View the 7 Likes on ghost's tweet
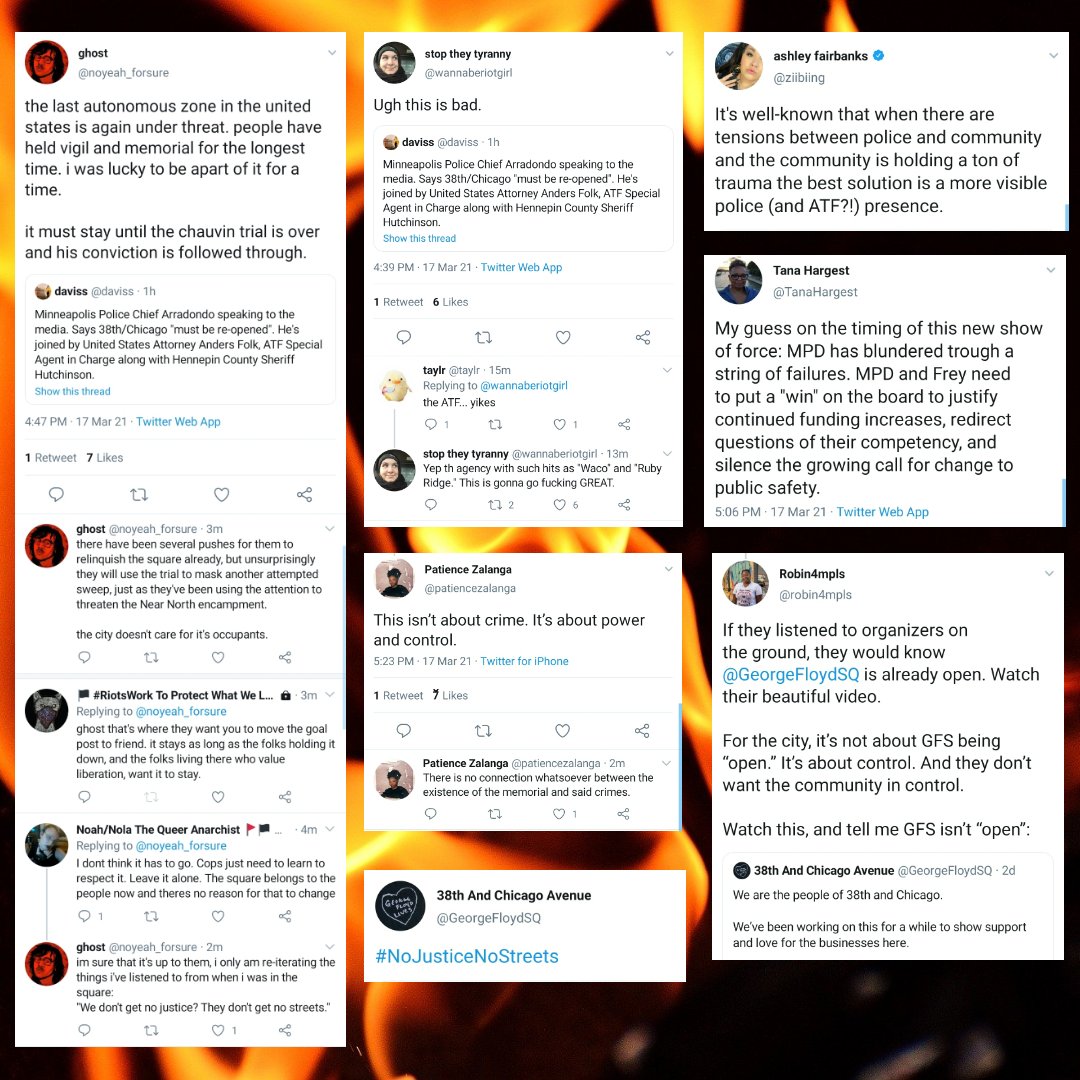1080x1080 pixels. pyautogui.click(x=105, y=457)
